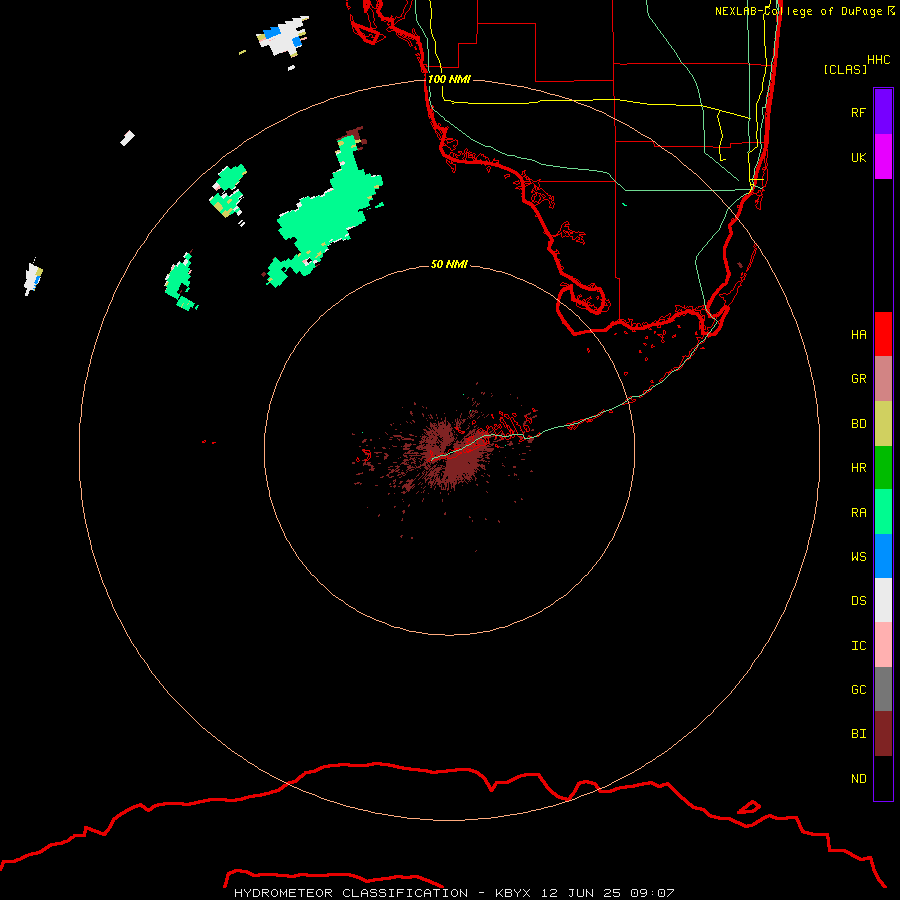Image resolution: width=900 pixels, height=900 pixels.
Task: Click the BI legend label
Action: pos(858,734)
